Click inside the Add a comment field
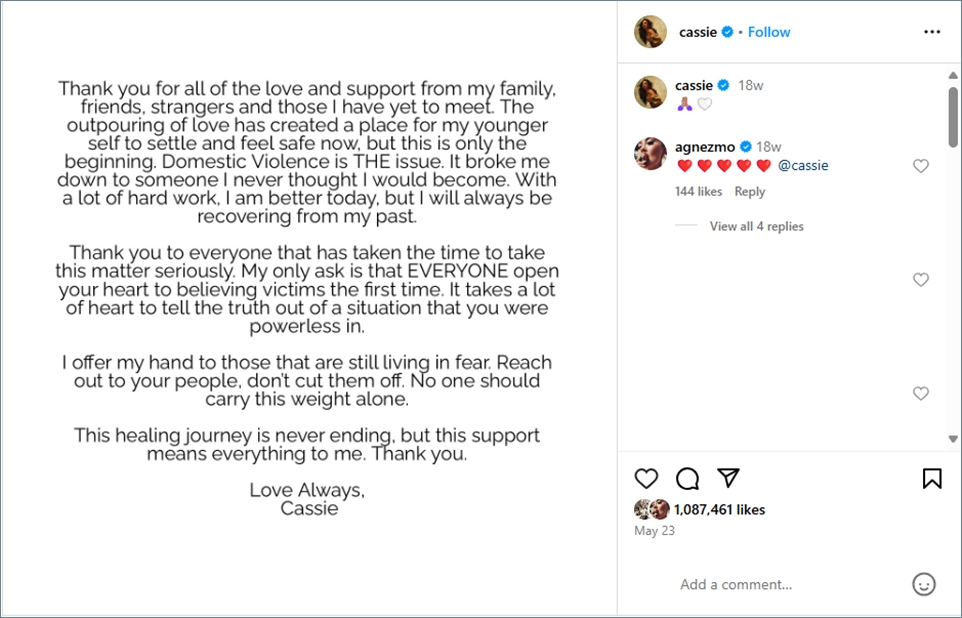Image resolution: width=962 pixels, height=618 pixels. (x=736, y=584)
